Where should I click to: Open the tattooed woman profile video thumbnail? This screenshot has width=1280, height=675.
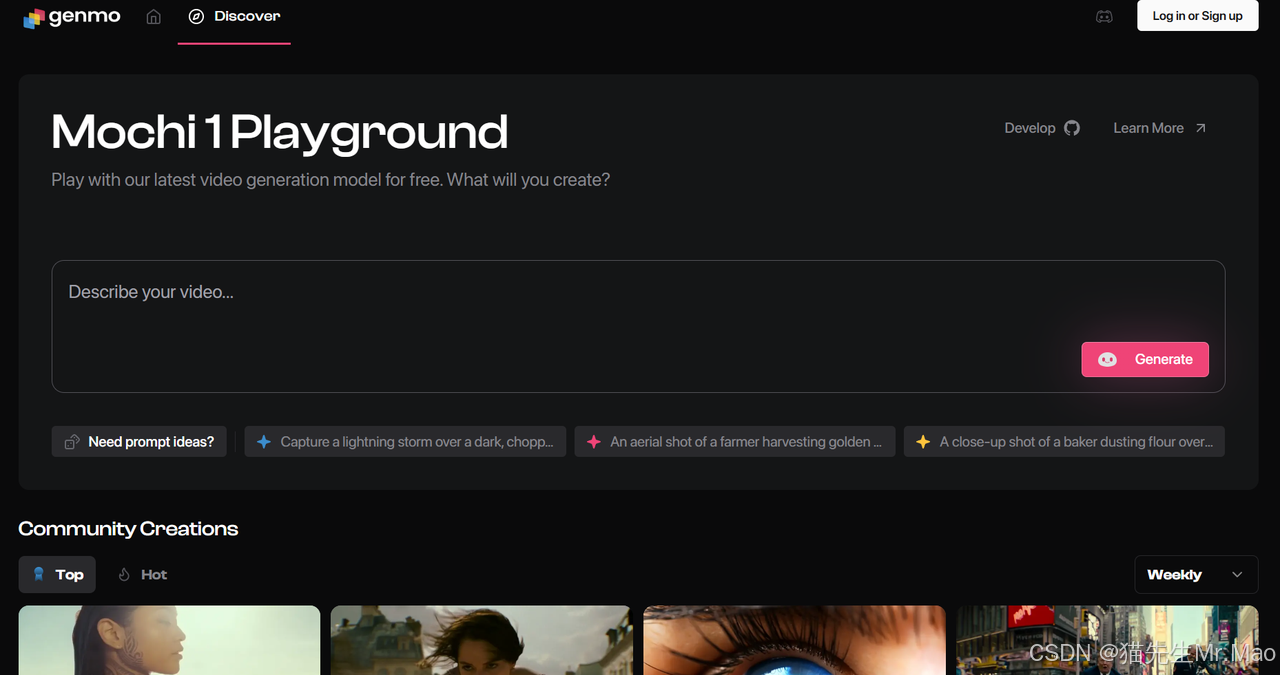coord(169,640)
